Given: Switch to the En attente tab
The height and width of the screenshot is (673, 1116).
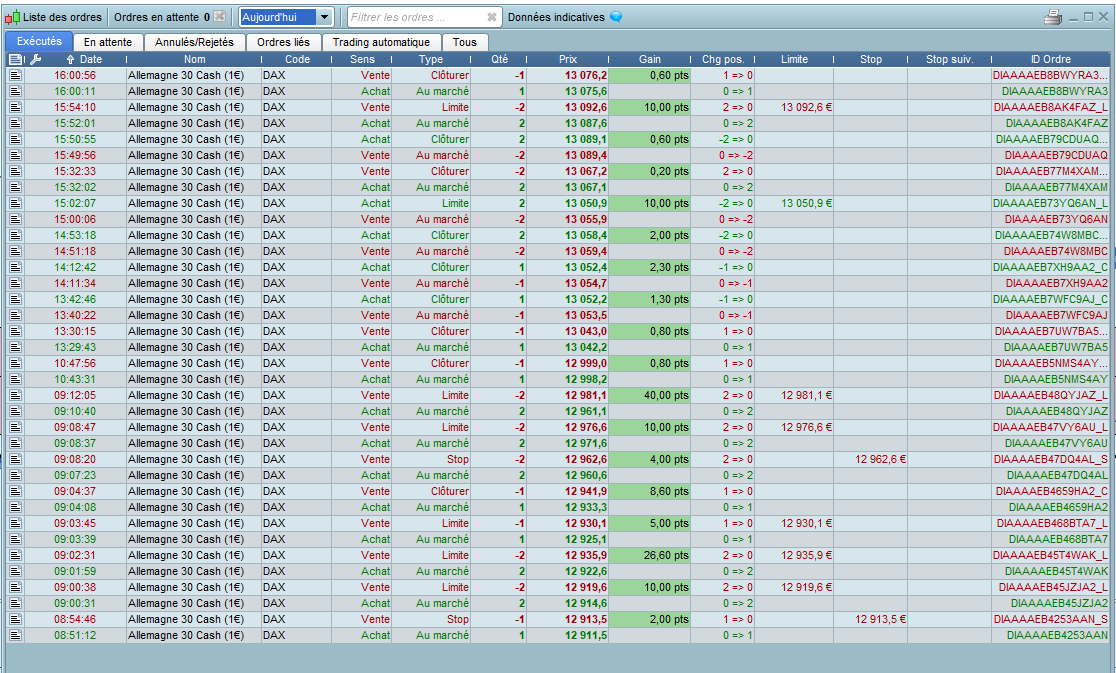Looking at the screenshot, I should point(108,42).
